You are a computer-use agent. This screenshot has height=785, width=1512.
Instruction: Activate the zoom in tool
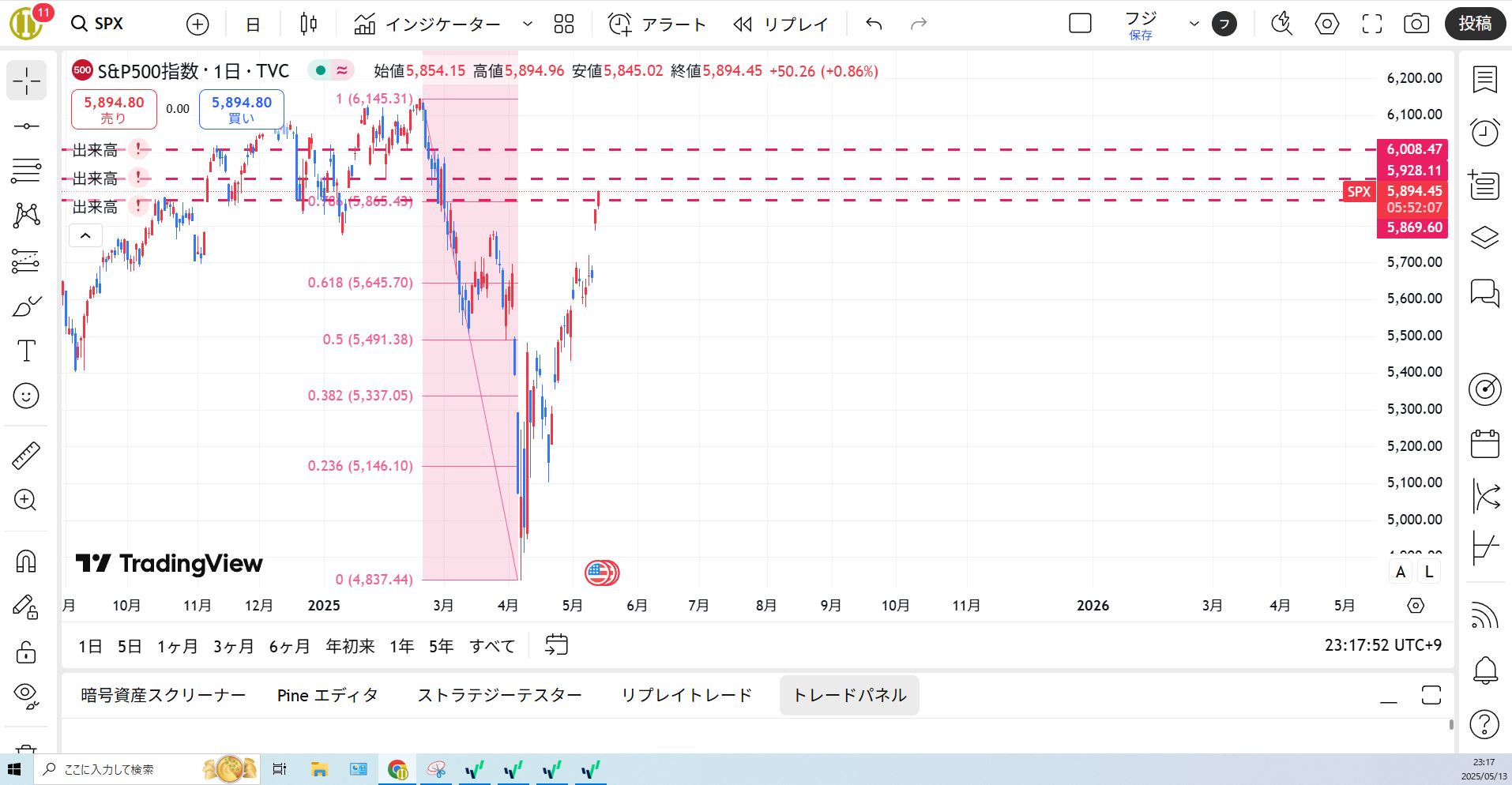(26, 500)
